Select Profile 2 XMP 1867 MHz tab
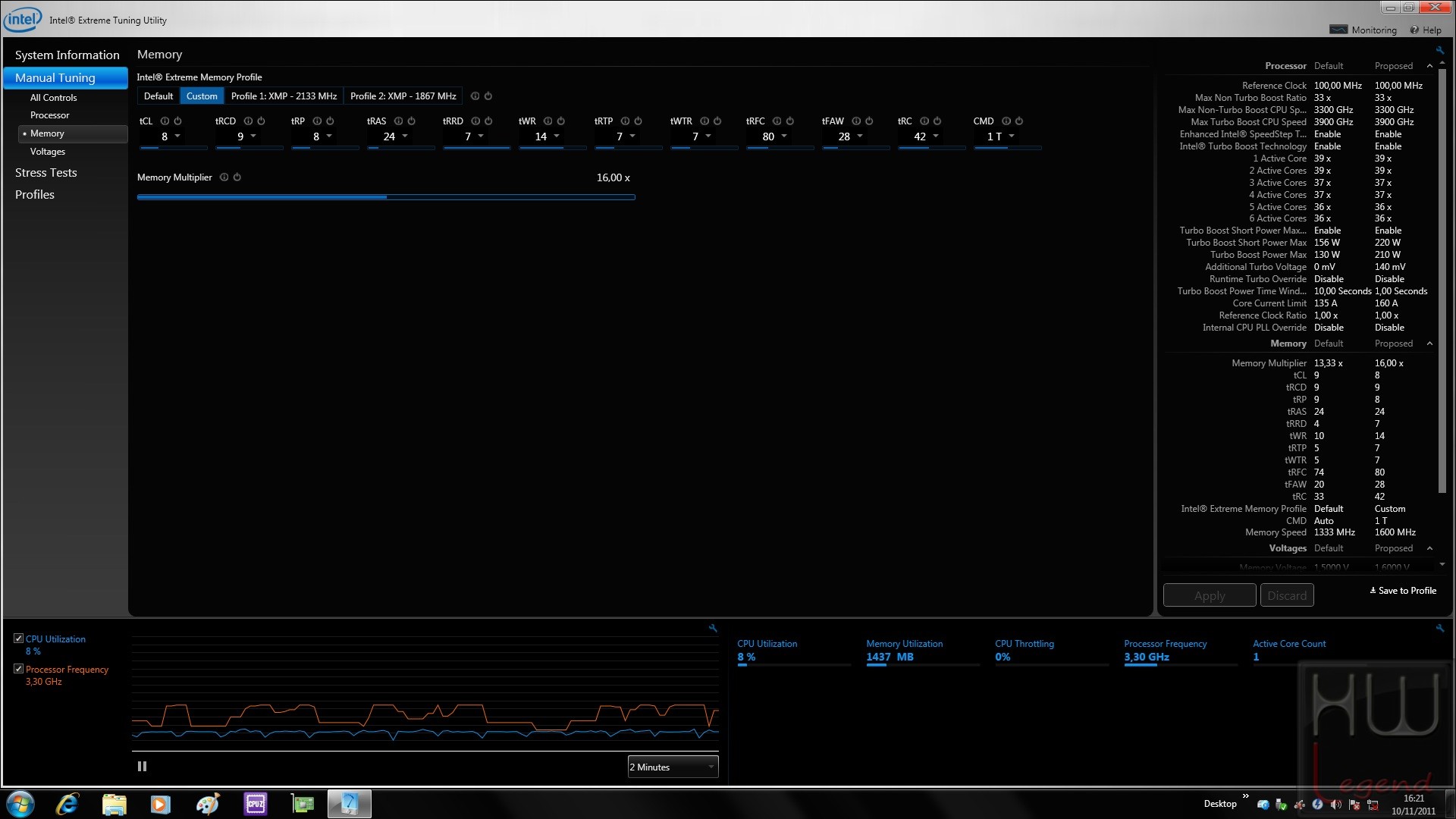The width and height of the screenshot is (1456, 819). [x=403, y=96]
